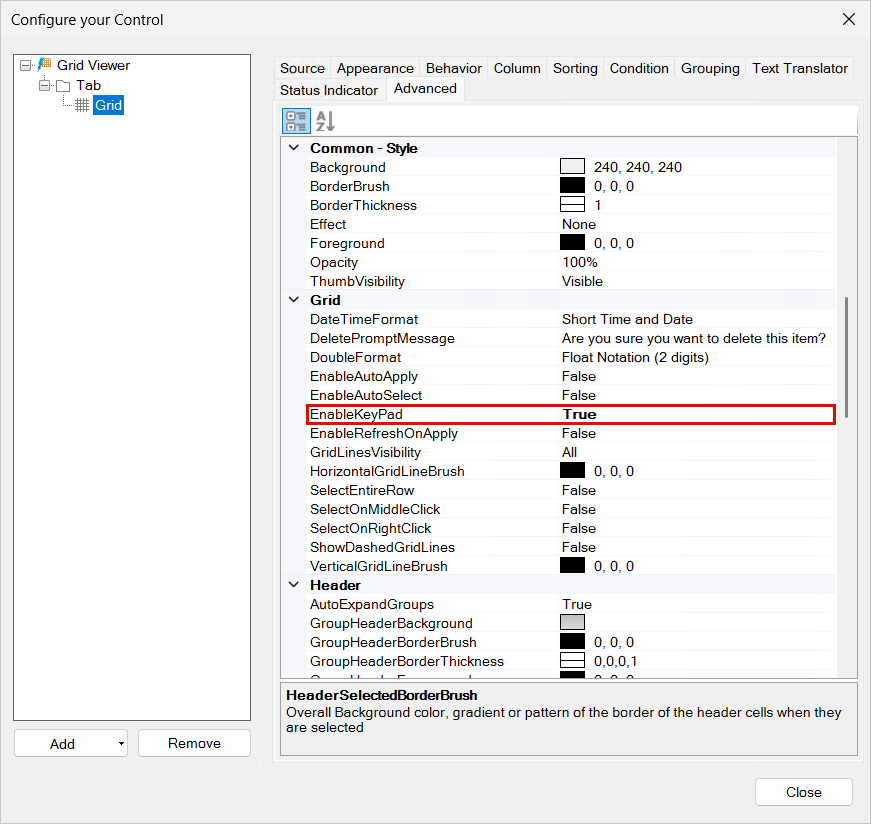Collapse the Grid Viewer tree node

click(x=26, y=66)
